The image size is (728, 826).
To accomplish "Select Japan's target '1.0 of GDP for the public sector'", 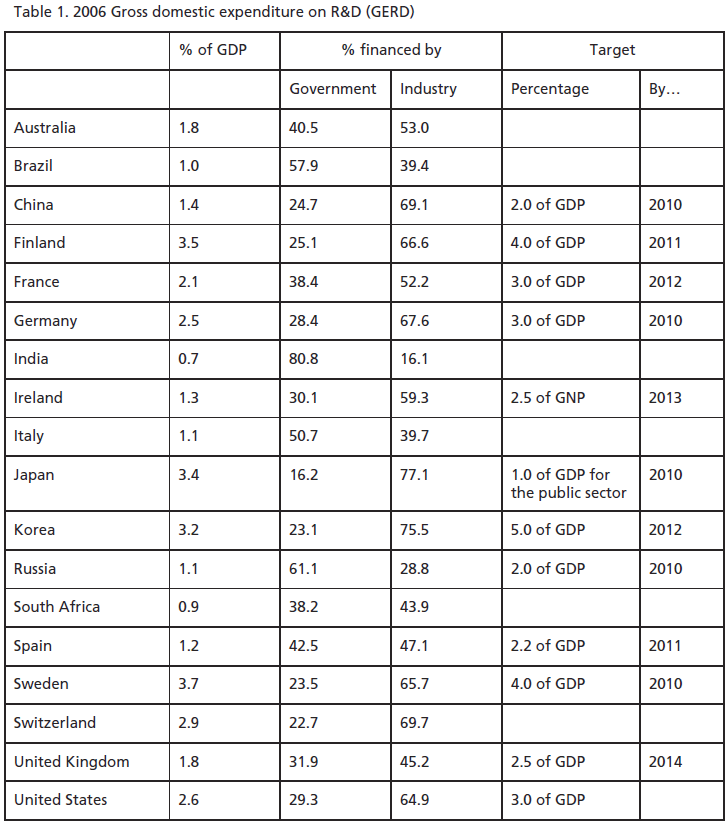I will (x=568, y=484).
